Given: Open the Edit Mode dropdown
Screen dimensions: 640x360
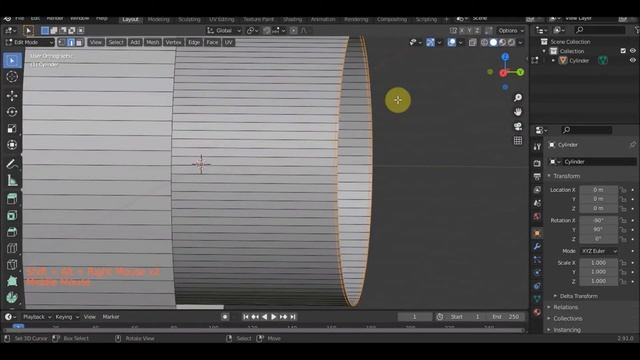Looking at the screenshot, I should tap(29, 42).
